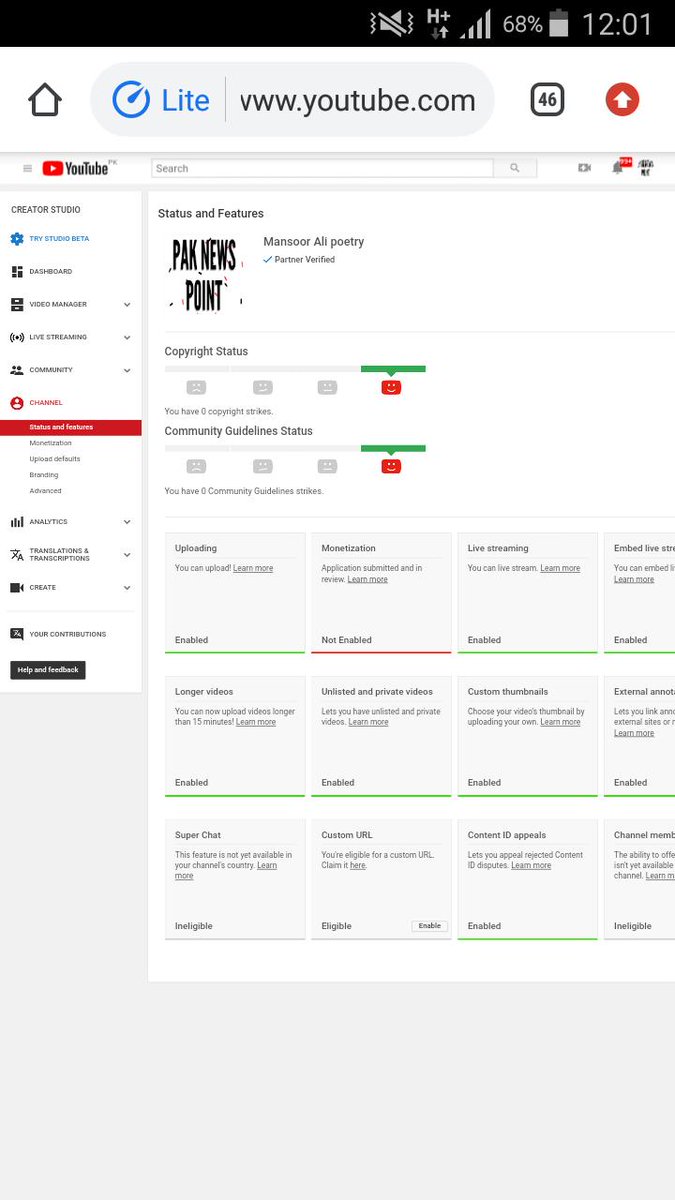The height and width of the screenshot is (1200, 675).
Task: Open the Branding submenu item
Action: click(44, 475)
